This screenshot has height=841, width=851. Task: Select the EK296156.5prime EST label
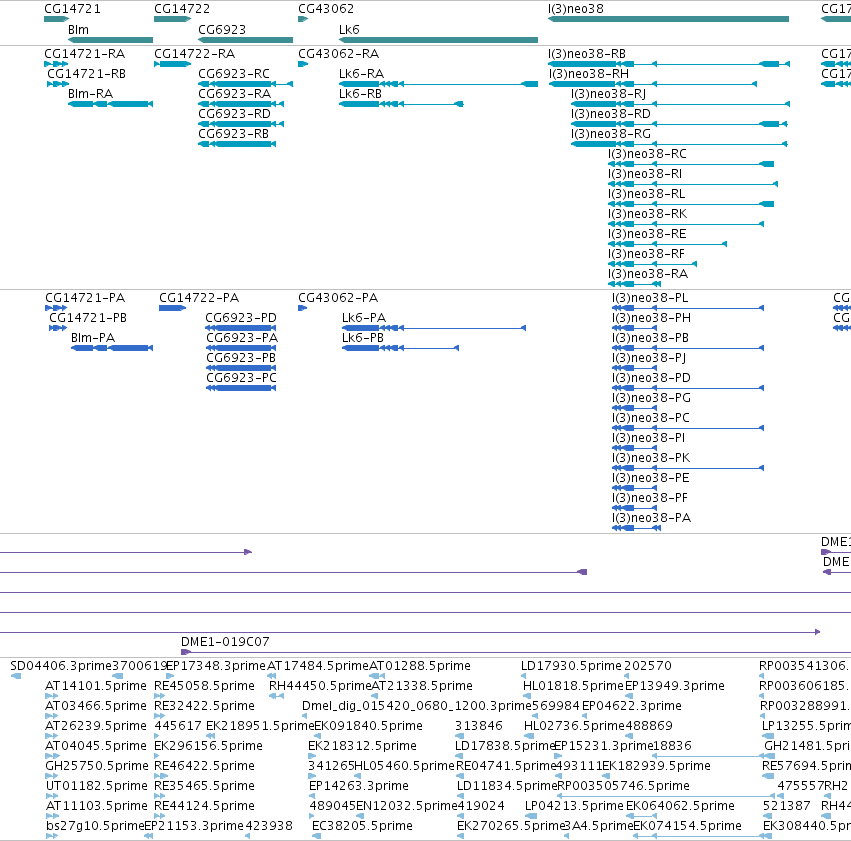208,746
